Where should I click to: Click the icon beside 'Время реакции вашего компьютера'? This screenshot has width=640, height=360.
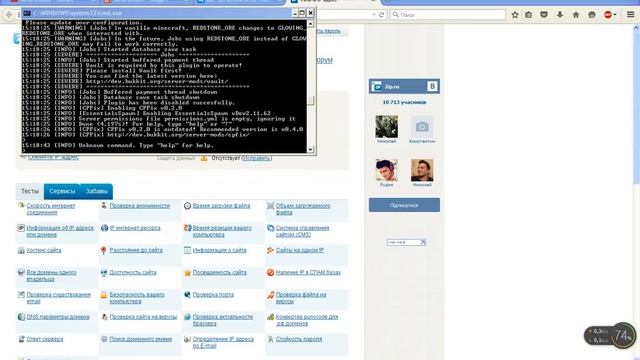click(x=187, y=228)
